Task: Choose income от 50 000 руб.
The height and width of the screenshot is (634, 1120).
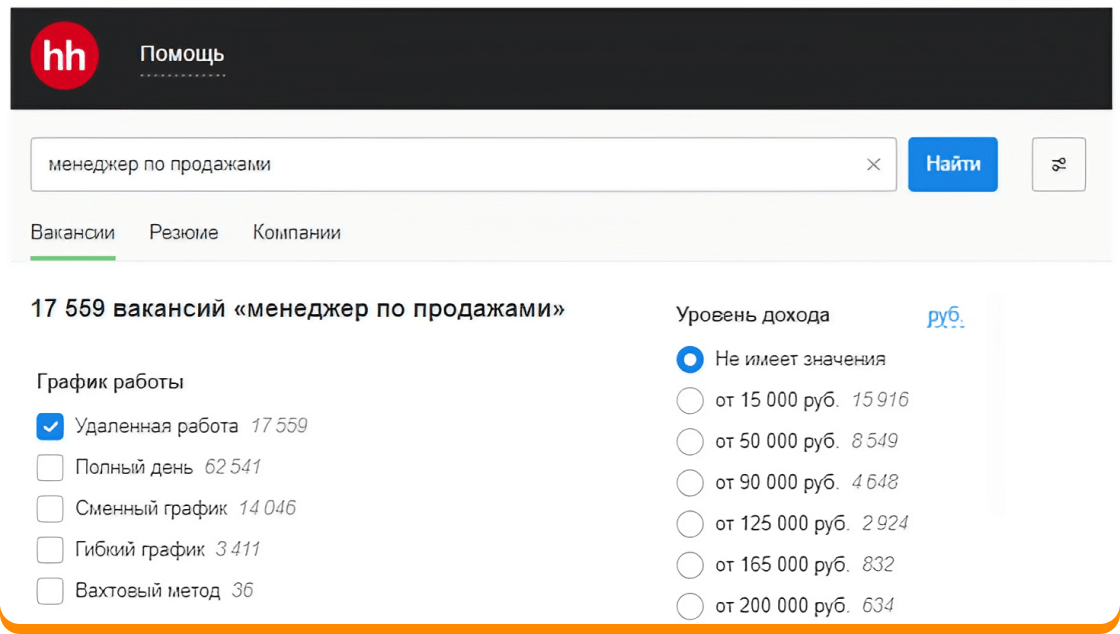Action: (x=690, y=441)
